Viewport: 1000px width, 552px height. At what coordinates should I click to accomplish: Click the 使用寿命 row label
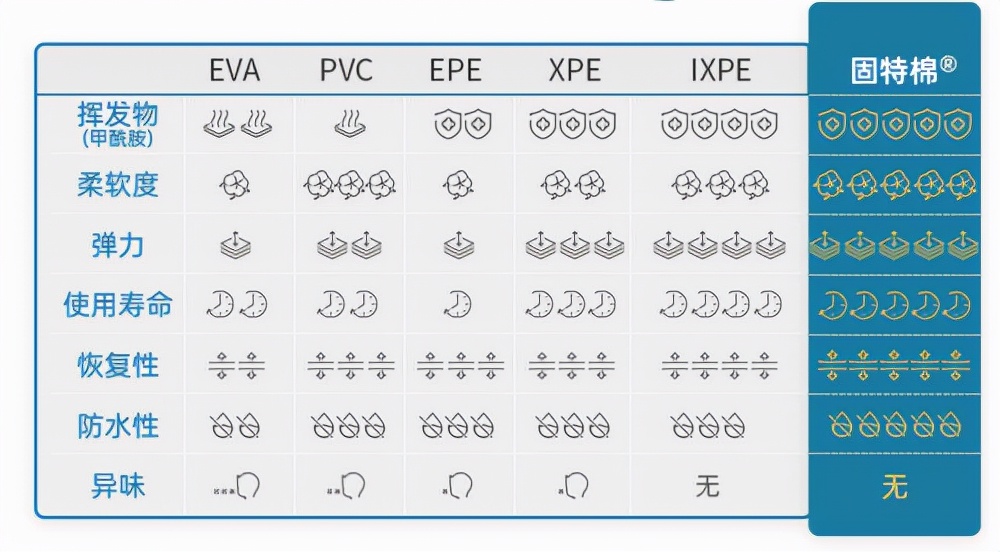pyautogui.click(x=118, y=304)
